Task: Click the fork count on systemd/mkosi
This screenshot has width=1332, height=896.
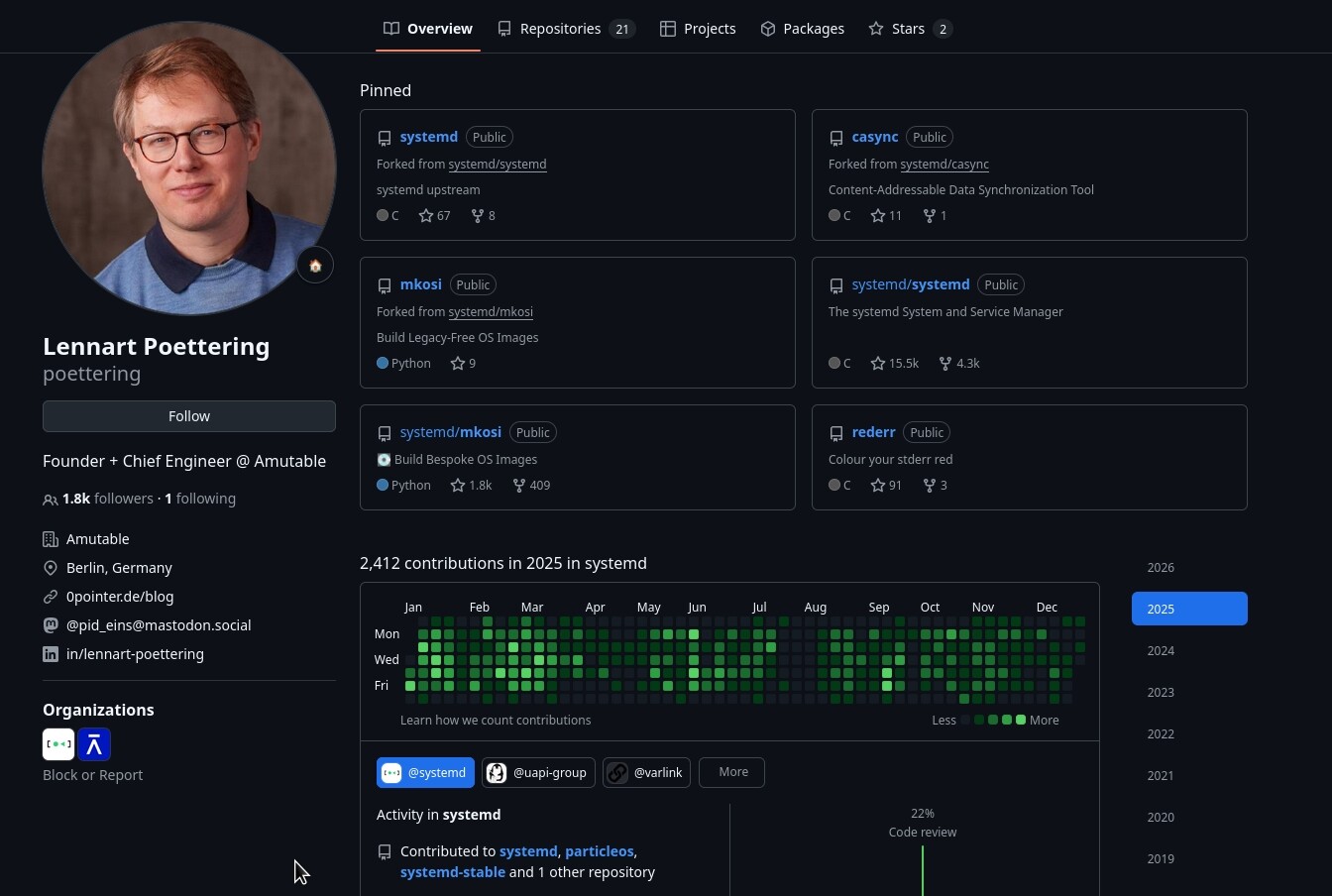Action: point(531,486)
